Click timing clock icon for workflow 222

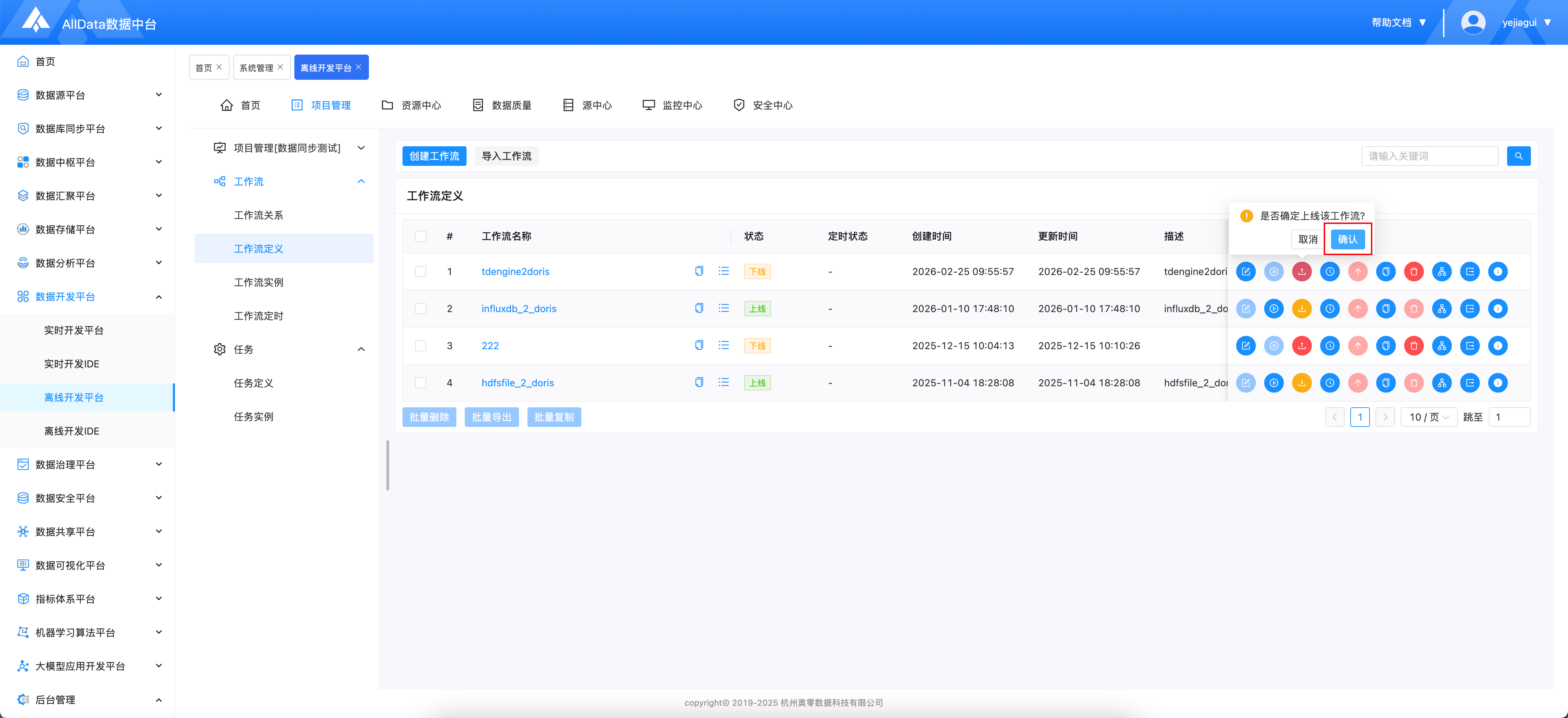coord(1329,346)
